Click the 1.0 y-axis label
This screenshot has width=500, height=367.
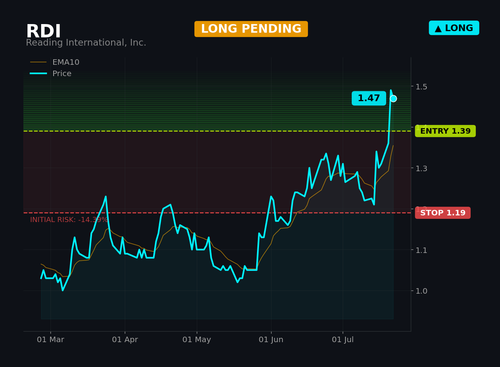[421, 291]
